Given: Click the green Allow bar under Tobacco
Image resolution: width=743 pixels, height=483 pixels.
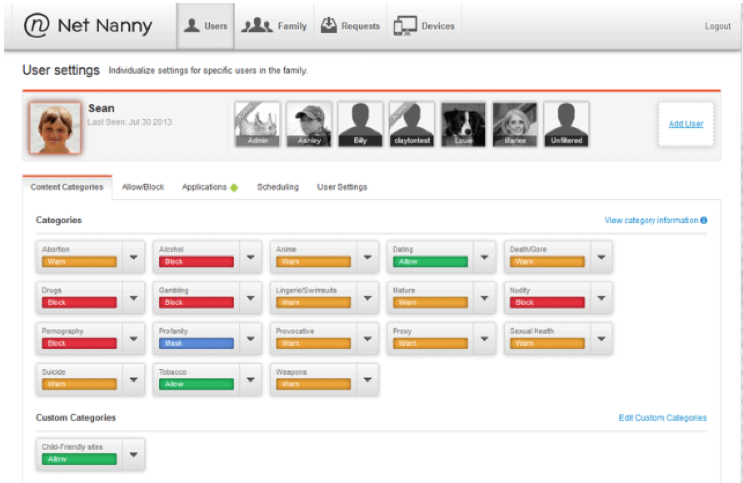Looking at the screenshot, I should pyautogui.click(x=196, y=384).
